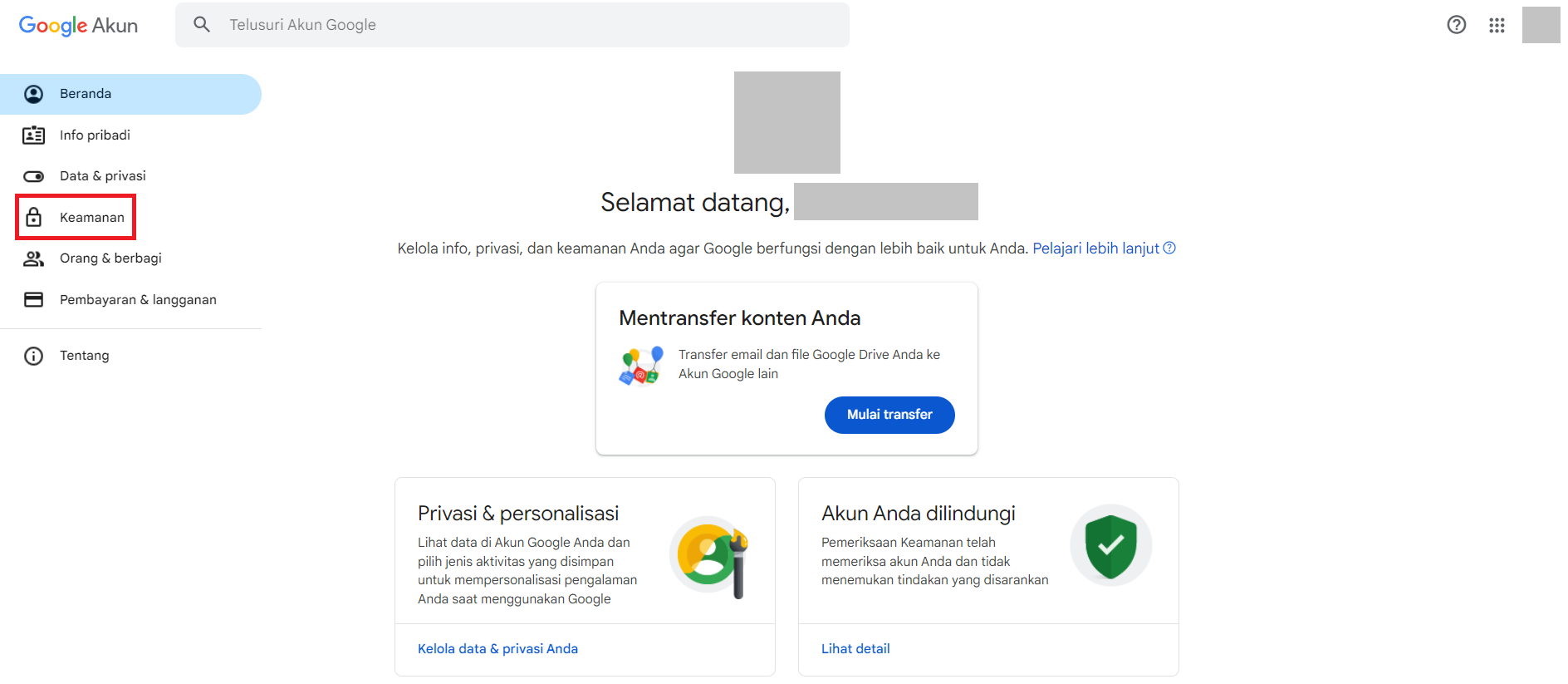Click the Info pribadi ID card icon

[33, 135]
